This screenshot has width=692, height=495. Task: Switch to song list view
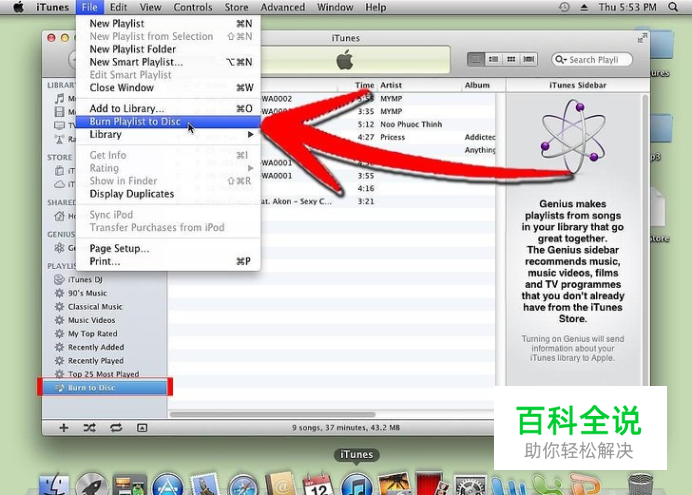coord(476,59)
